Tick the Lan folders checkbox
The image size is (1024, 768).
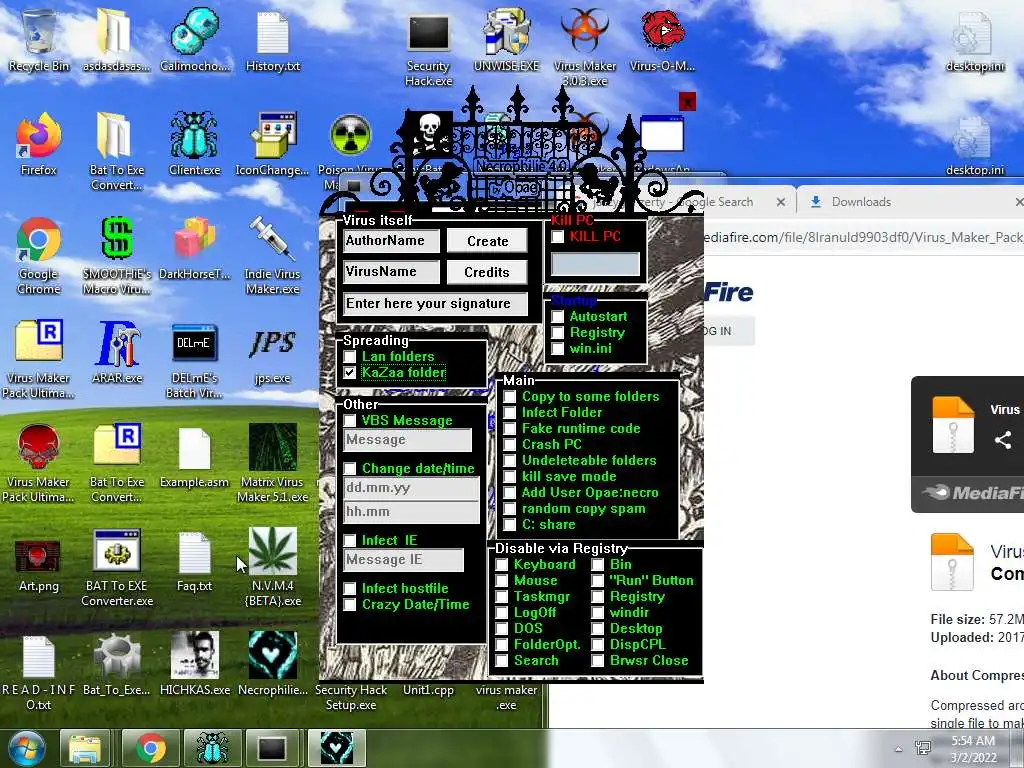[350, 357]
